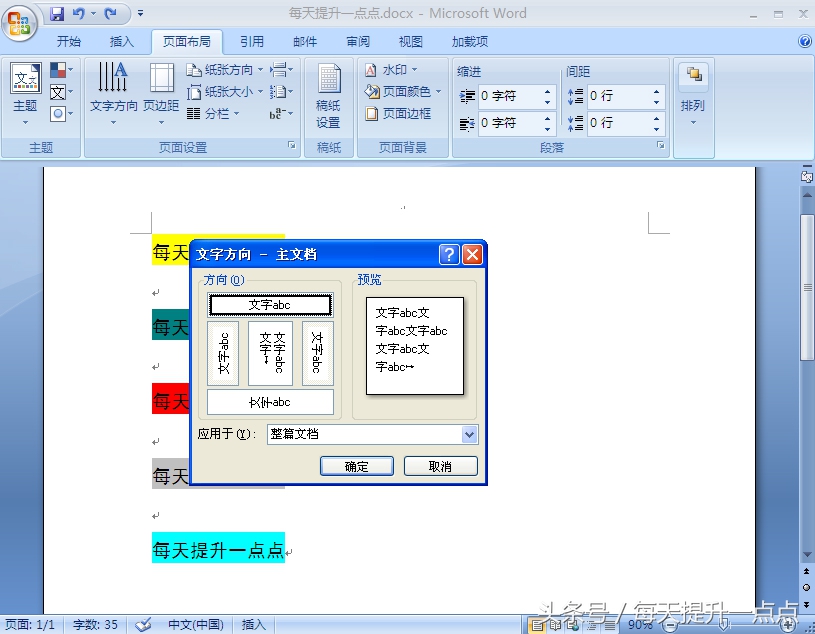Select right vertical rotated text direction
The width and height of the screenshot is (815, 634).
click(x=318, y=353)
